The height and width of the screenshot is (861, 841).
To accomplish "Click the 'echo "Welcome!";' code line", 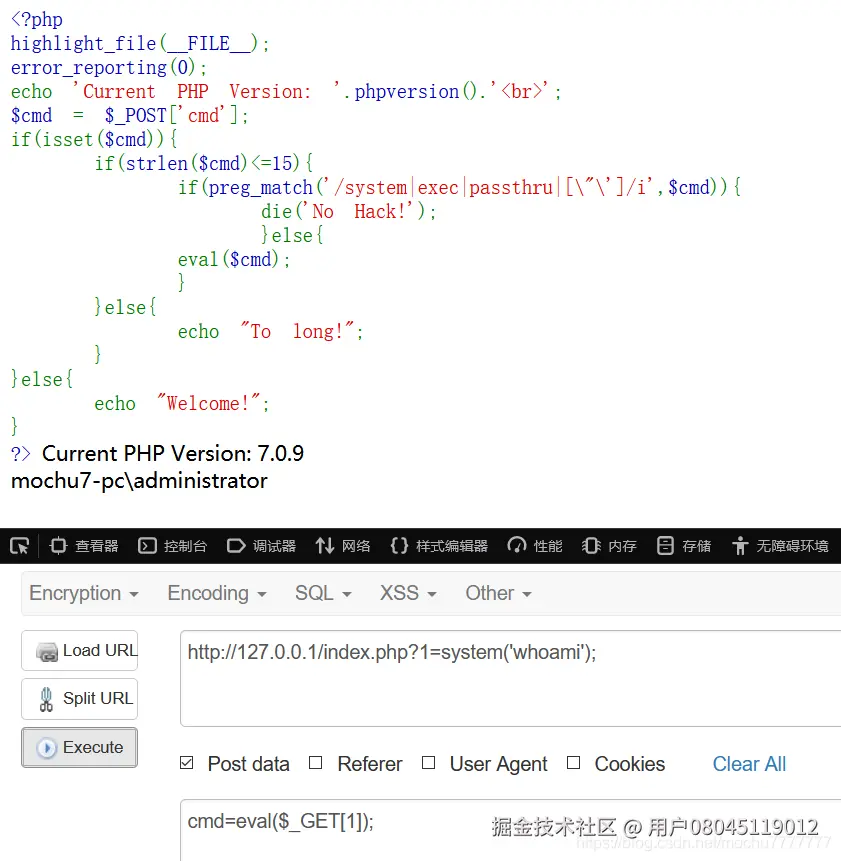I will (x=182, y=404).
